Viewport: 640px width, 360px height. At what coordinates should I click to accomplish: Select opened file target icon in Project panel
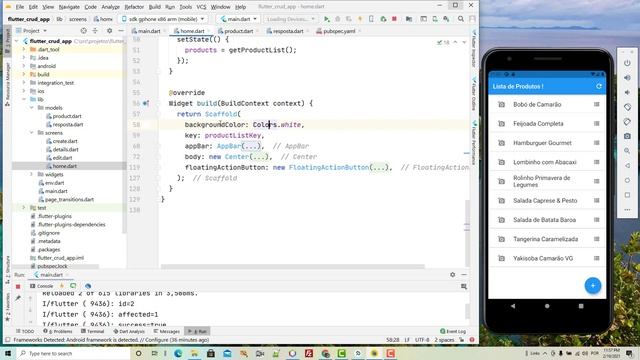tap(83, 31)
